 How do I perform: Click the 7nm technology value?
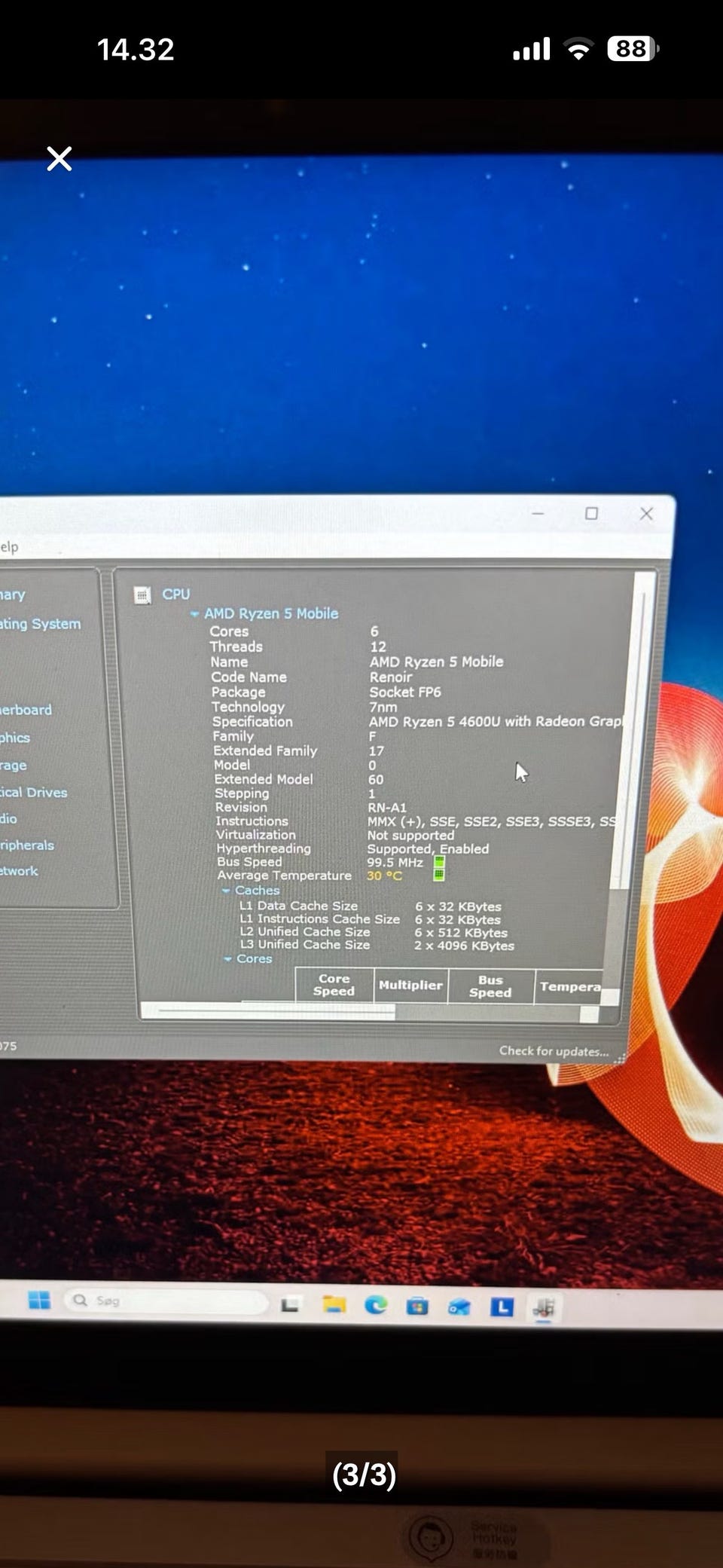(383, 707)
